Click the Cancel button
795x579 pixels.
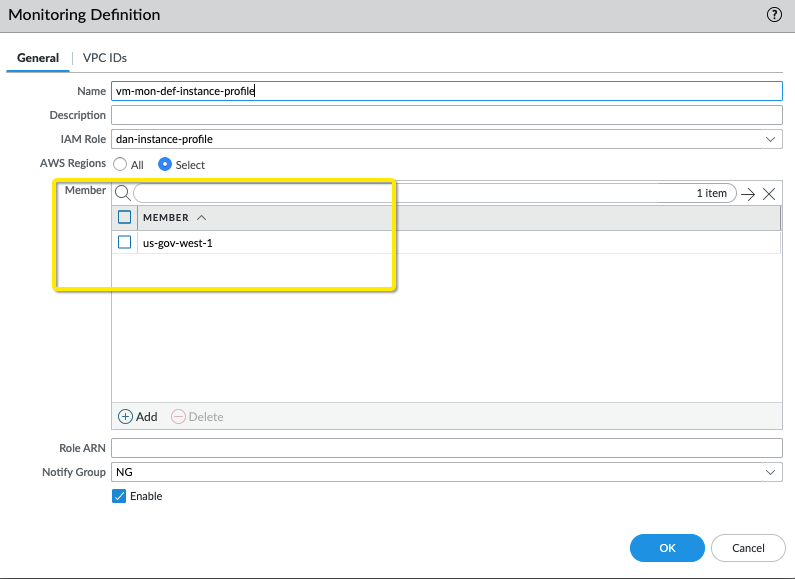point(748,548)
